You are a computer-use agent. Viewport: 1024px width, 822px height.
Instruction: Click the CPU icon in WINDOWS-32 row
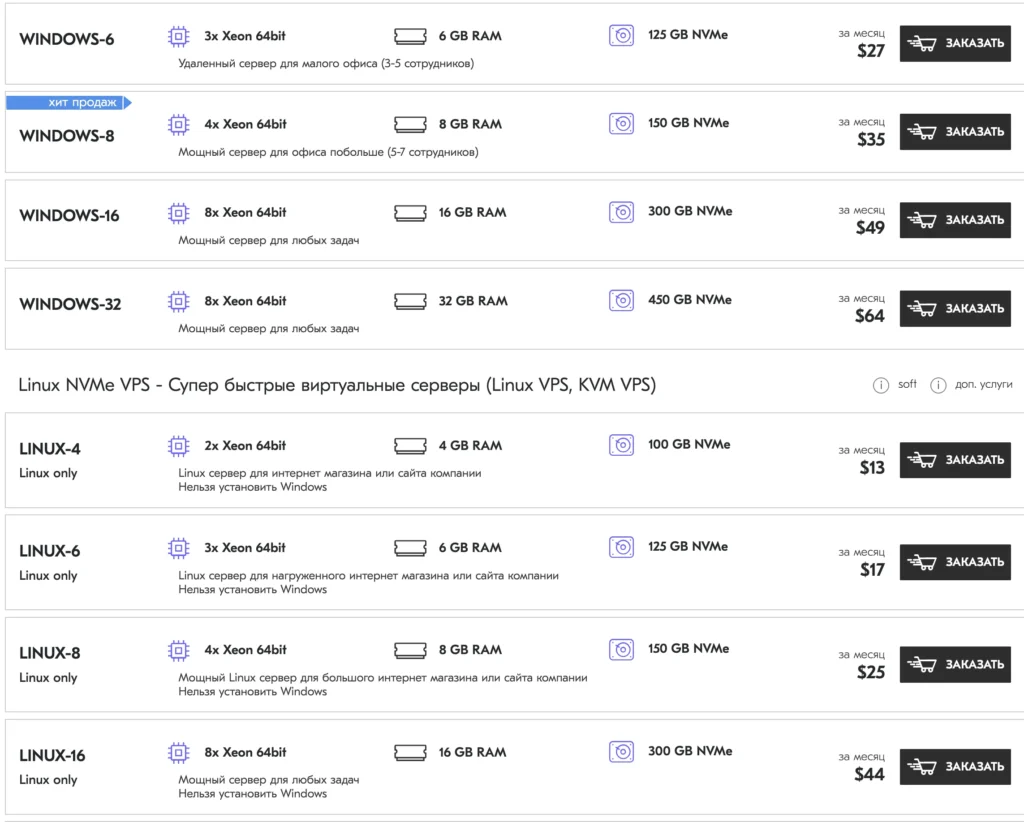[x=178, y=300]
